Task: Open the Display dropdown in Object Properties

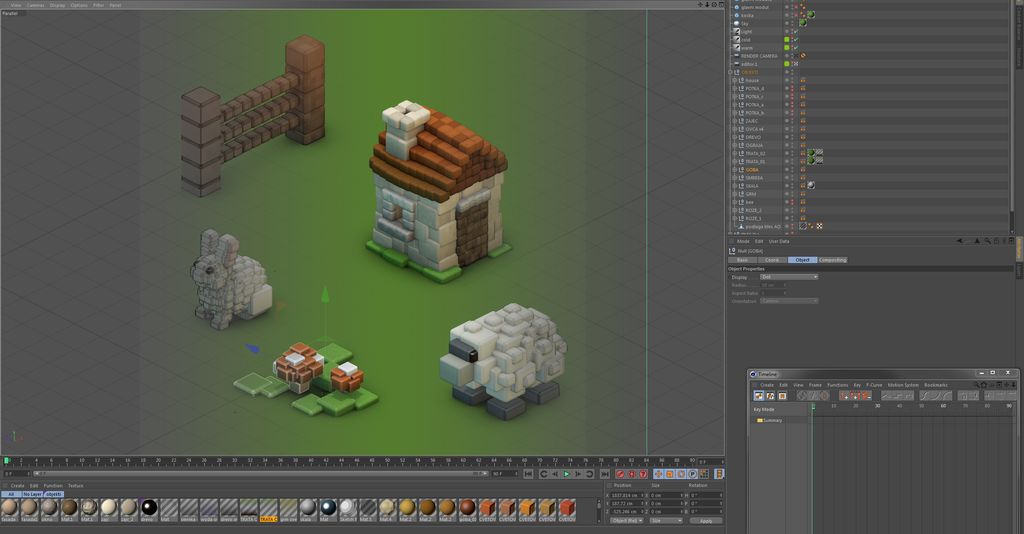Action: click(x=789, y=277)
